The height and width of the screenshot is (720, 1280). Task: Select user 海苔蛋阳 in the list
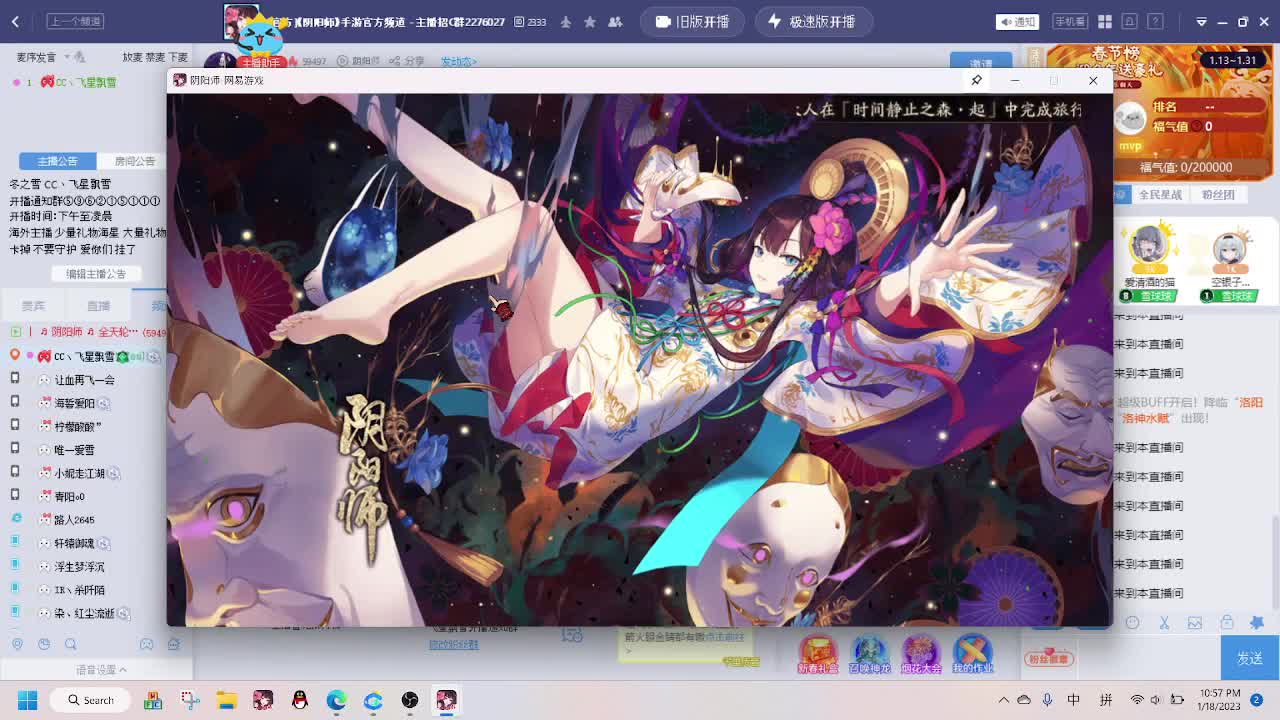74,403
